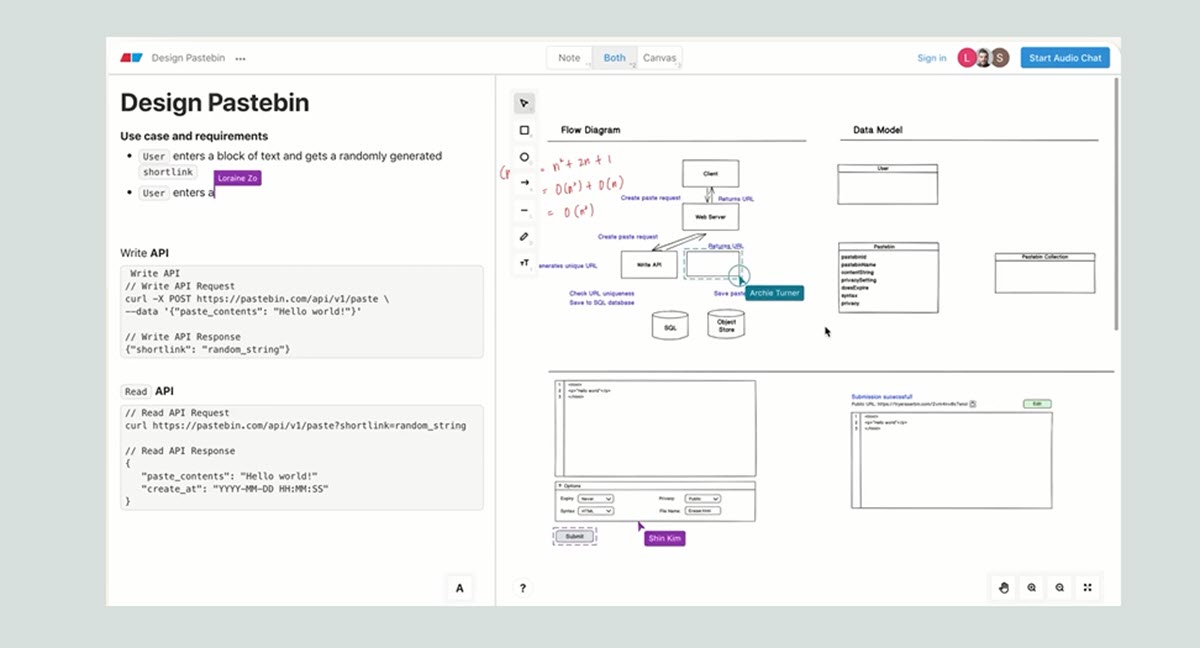Viewport: 1200px width, 648px height.
Task: Click the user avatar labeled L
Action: point(966,58)
